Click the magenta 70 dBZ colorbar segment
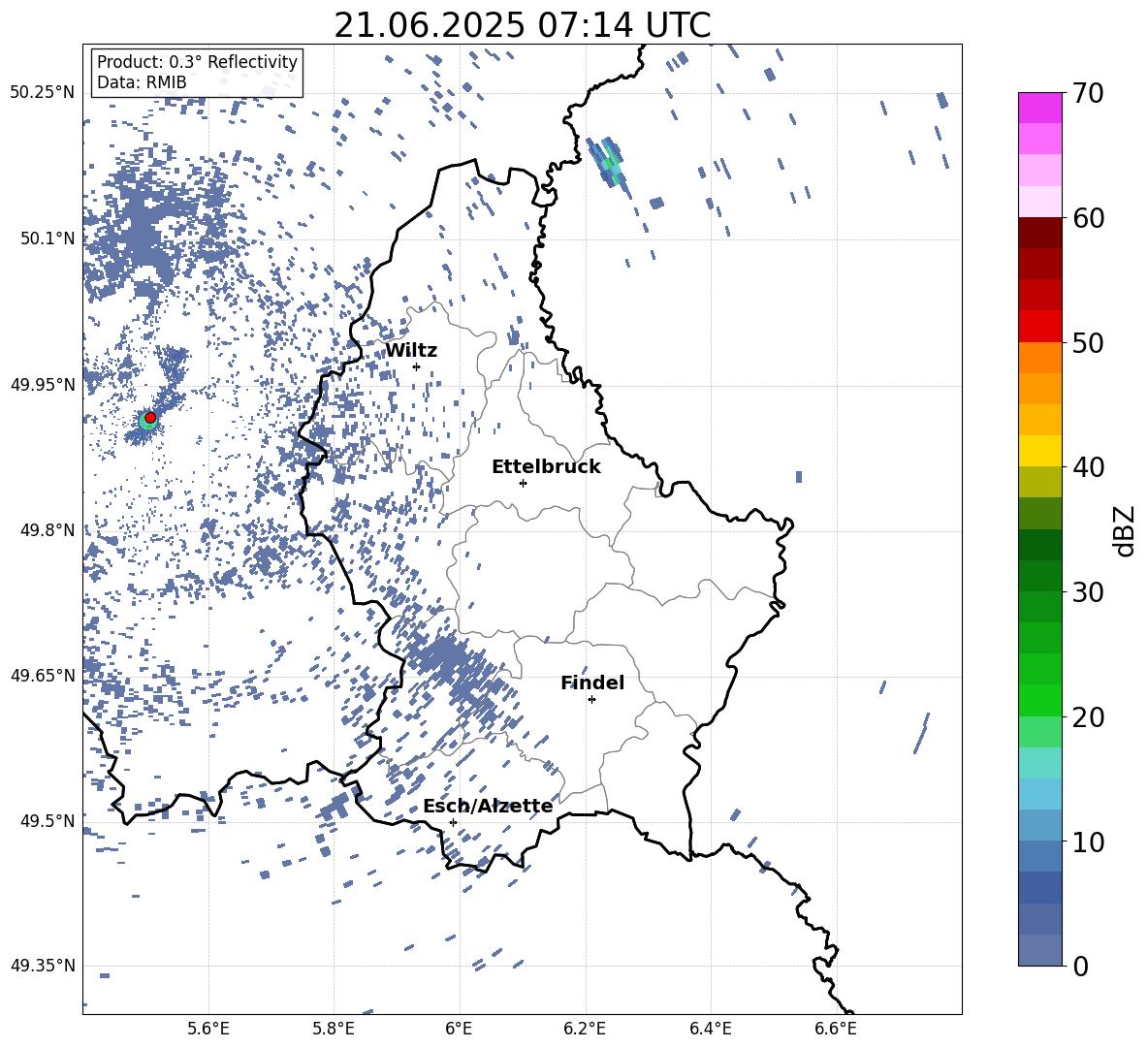The height and width of the screenshot is (1048, 1148). click(1040, 108)
